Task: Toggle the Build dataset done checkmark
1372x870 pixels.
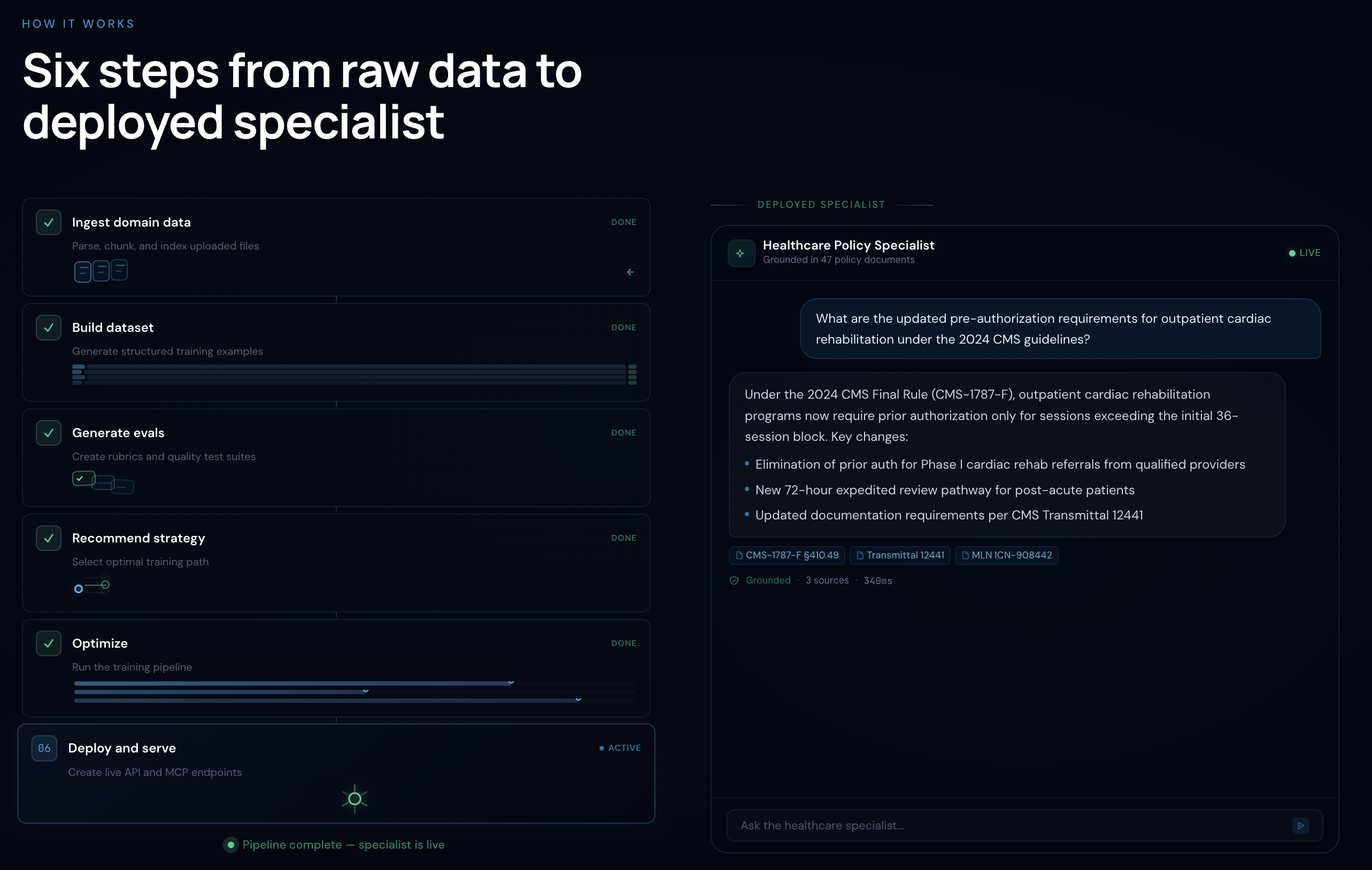Action: click(x=49, y=328)
